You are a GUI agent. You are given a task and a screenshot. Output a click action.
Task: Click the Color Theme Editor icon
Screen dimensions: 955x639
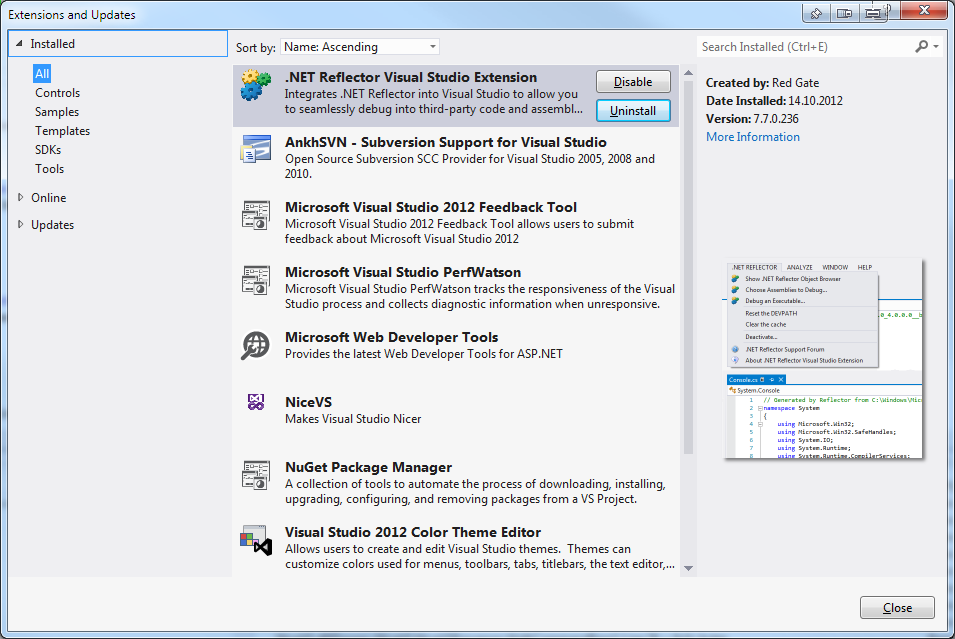click(256, 541)
